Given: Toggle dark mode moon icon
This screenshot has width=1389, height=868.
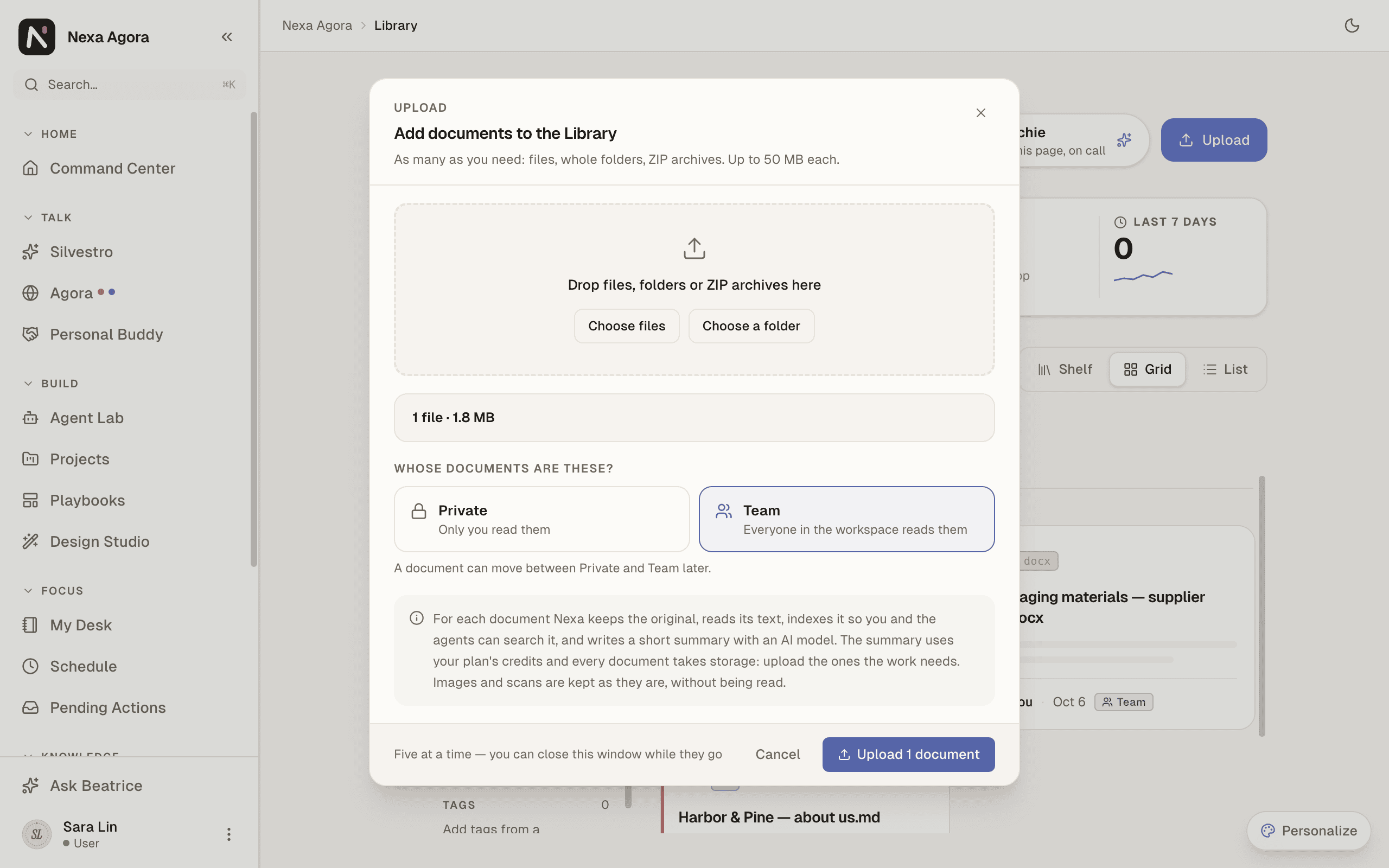Looking at the screenshot, I should [x=1352, y=26].
